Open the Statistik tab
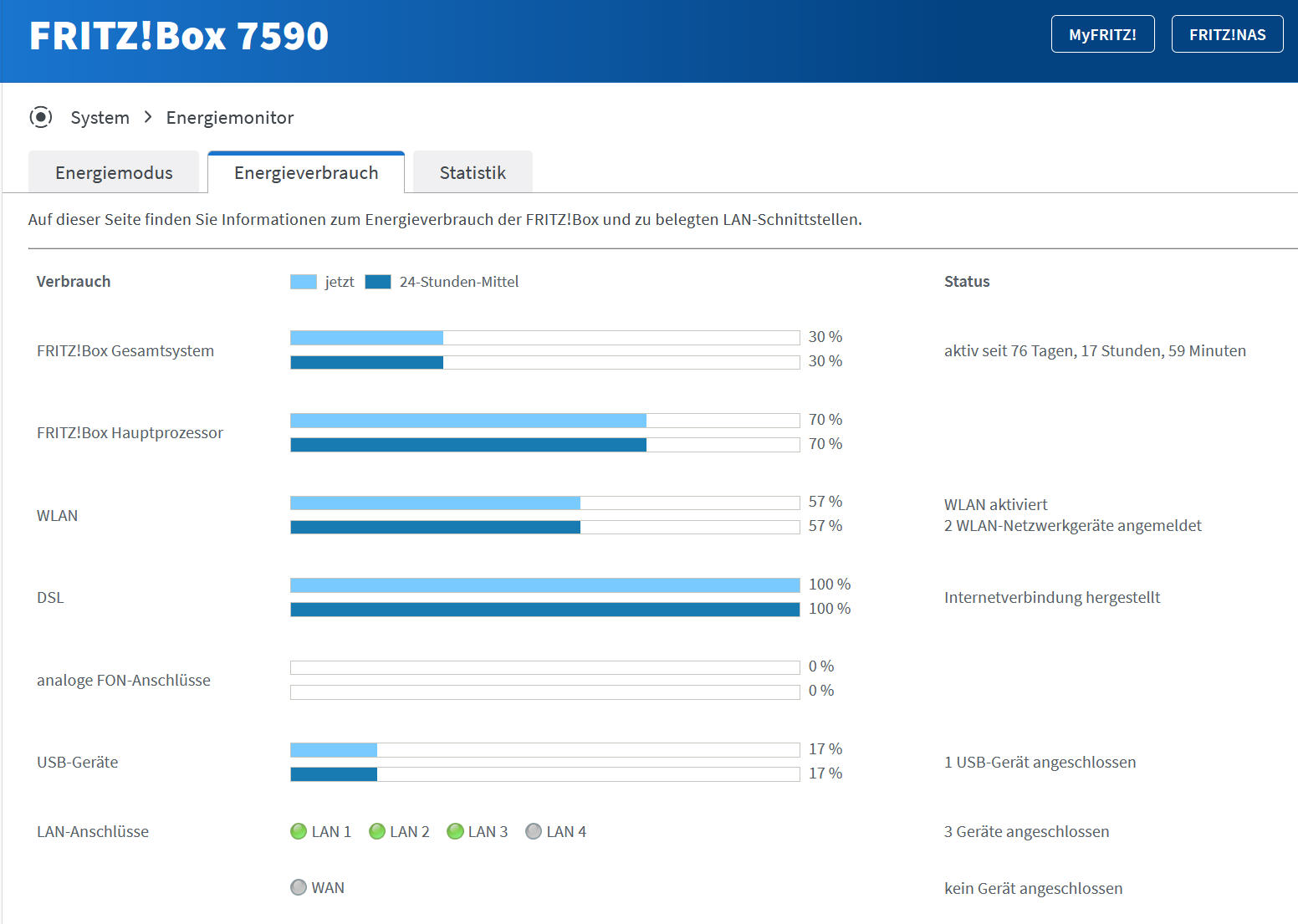Viewport: 1298px width, 924px height. (473, 172)
